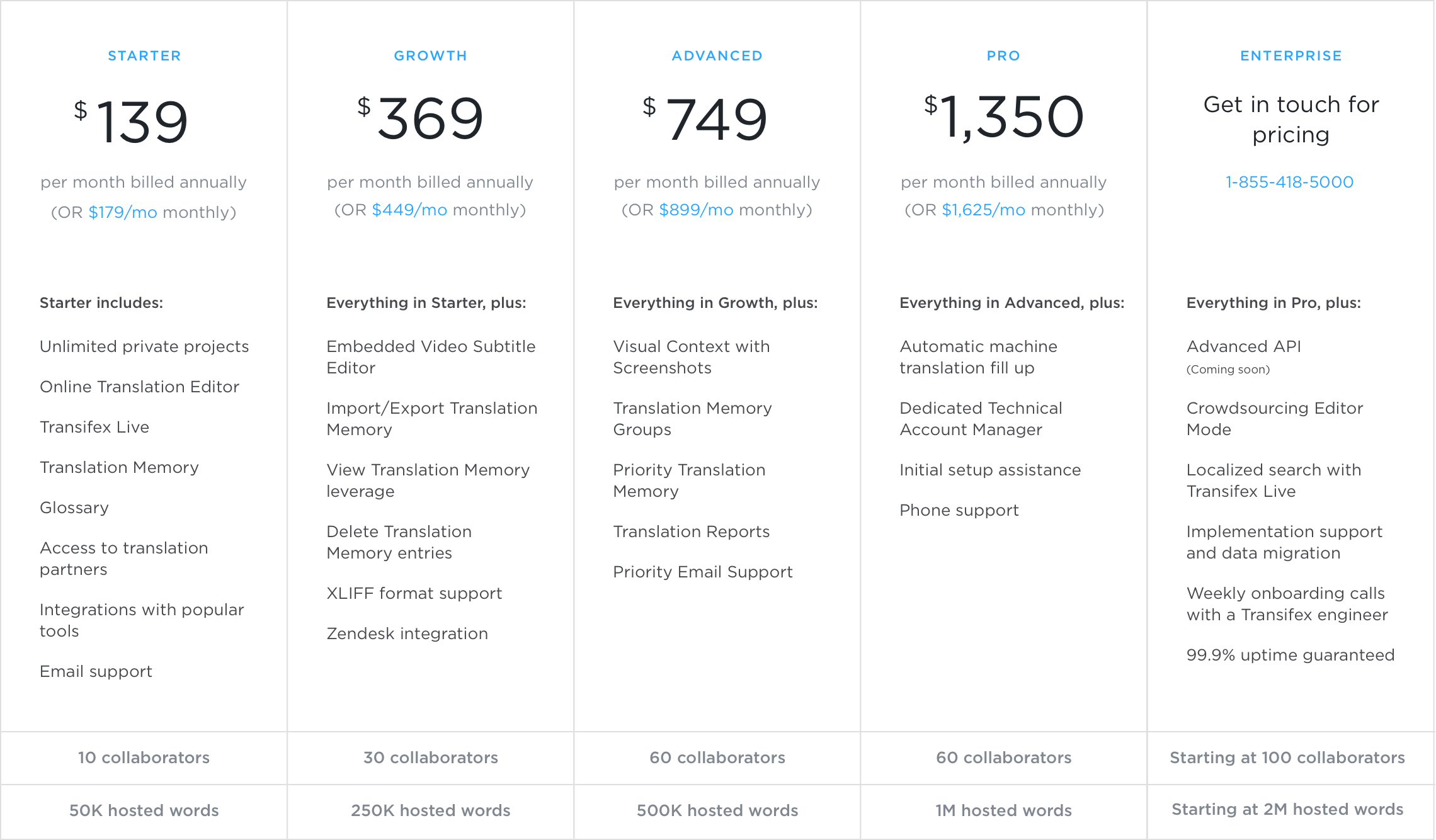Click the $899/mo monthly price link
The height and width of the screenshot is (840, 1436).
(x=696, y=210)
